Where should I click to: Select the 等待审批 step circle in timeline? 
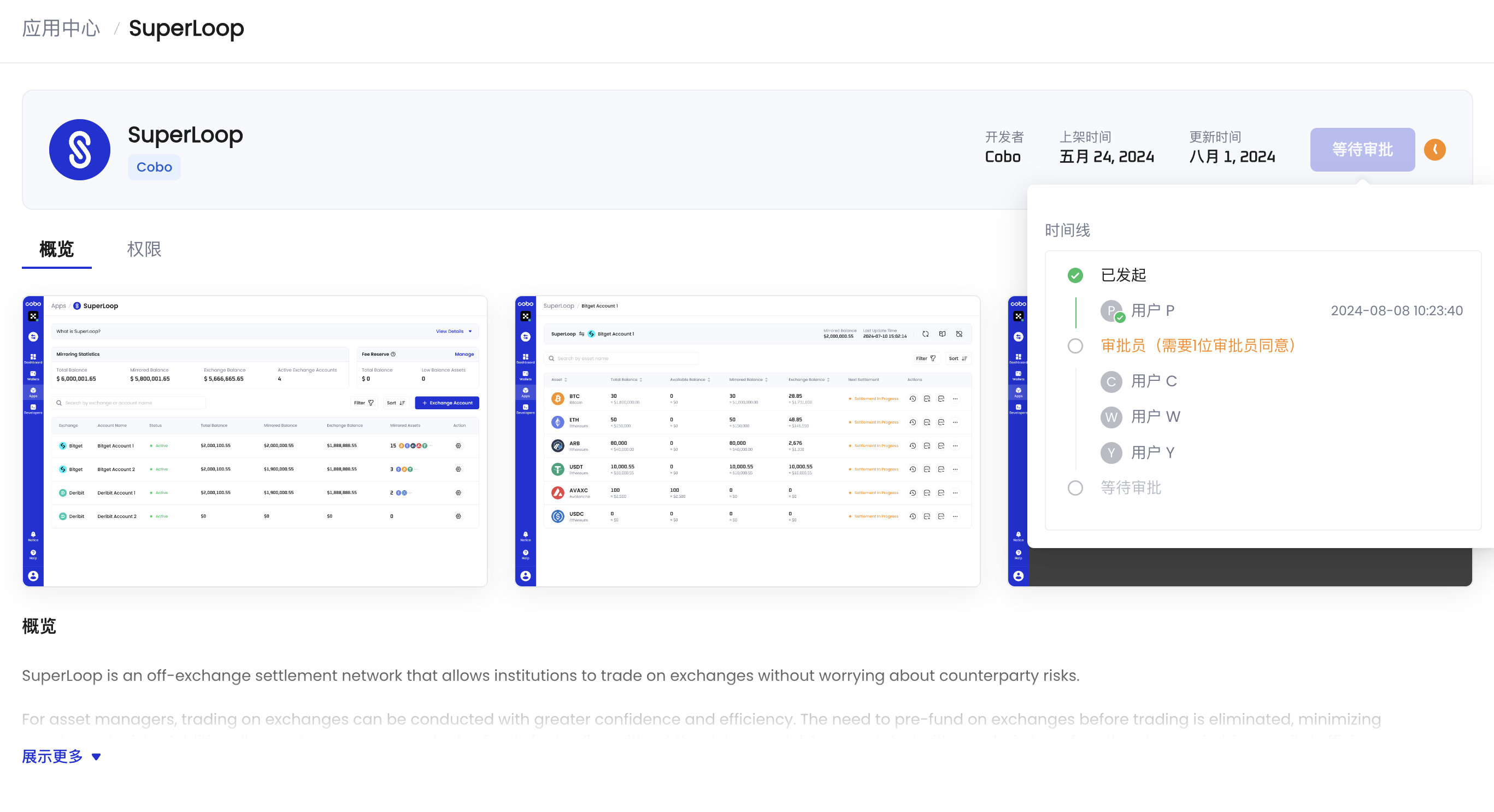point(1075,488)
